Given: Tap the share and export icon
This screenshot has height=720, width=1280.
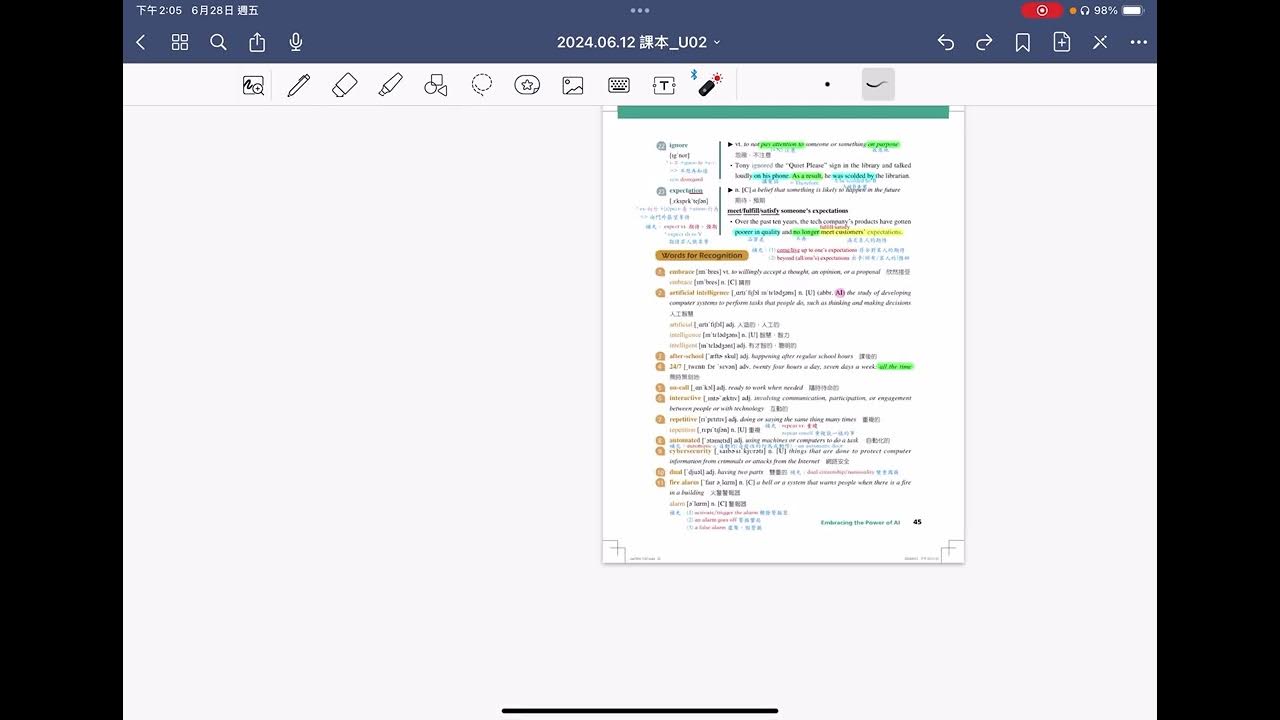Looking at the screenshot, I should [x=257, y=42].
